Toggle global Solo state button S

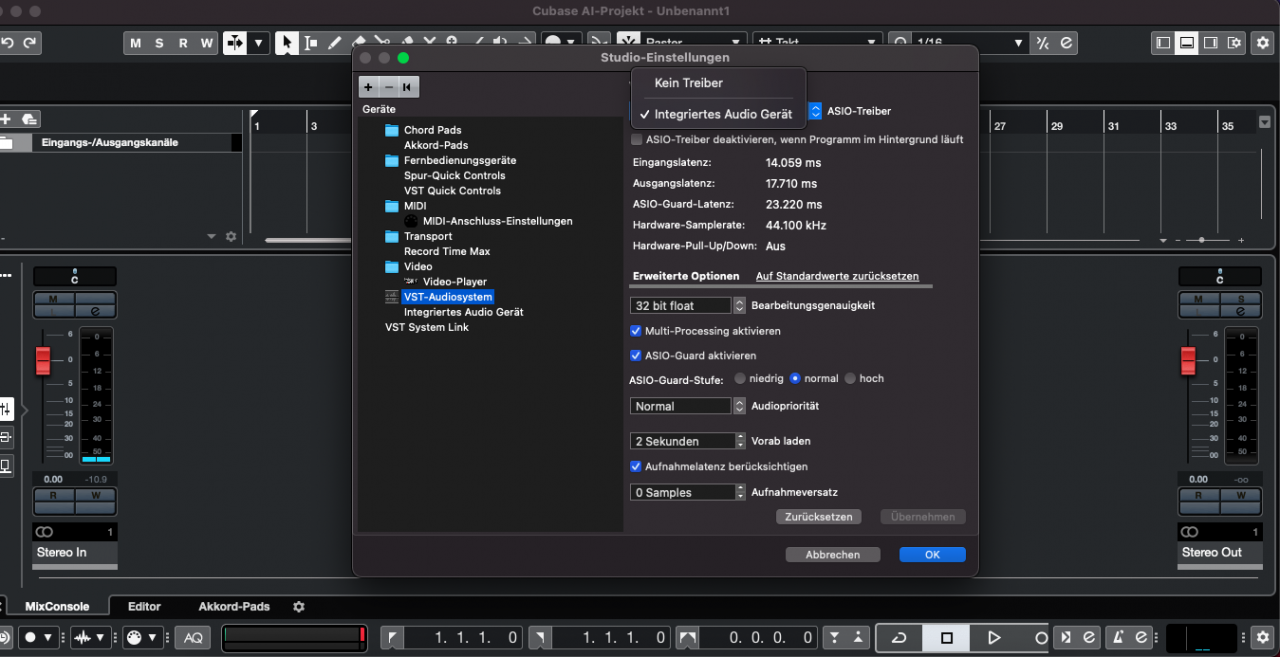159,43
